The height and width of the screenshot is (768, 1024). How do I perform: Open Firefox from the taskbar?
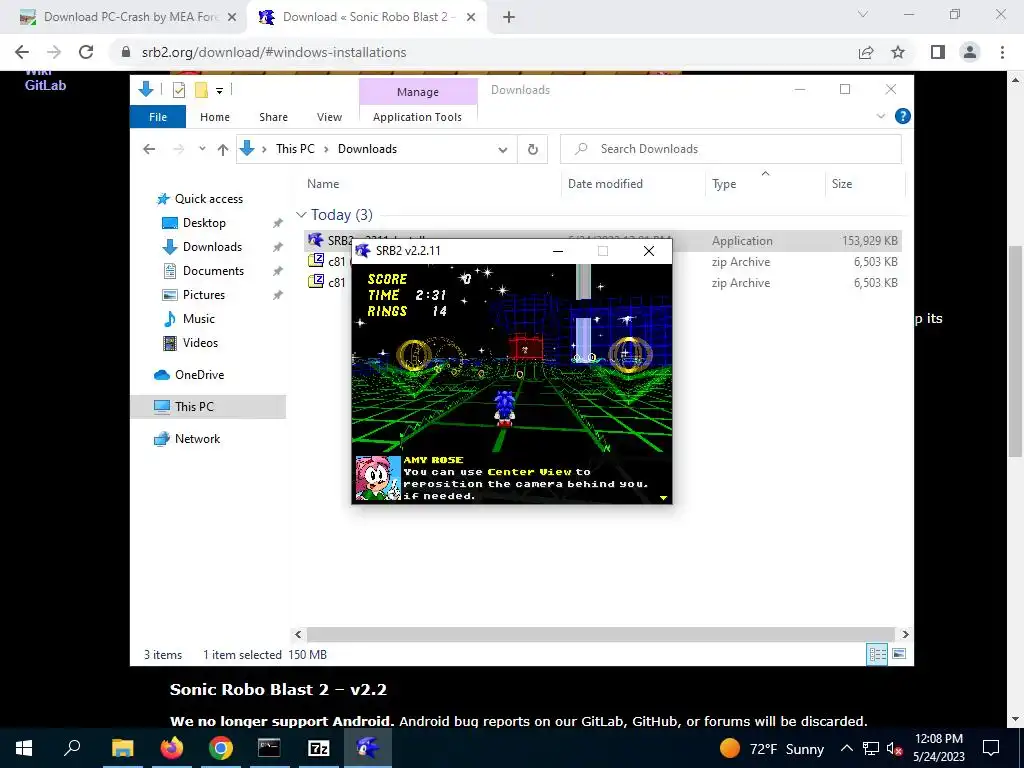(x=172, y=748)
